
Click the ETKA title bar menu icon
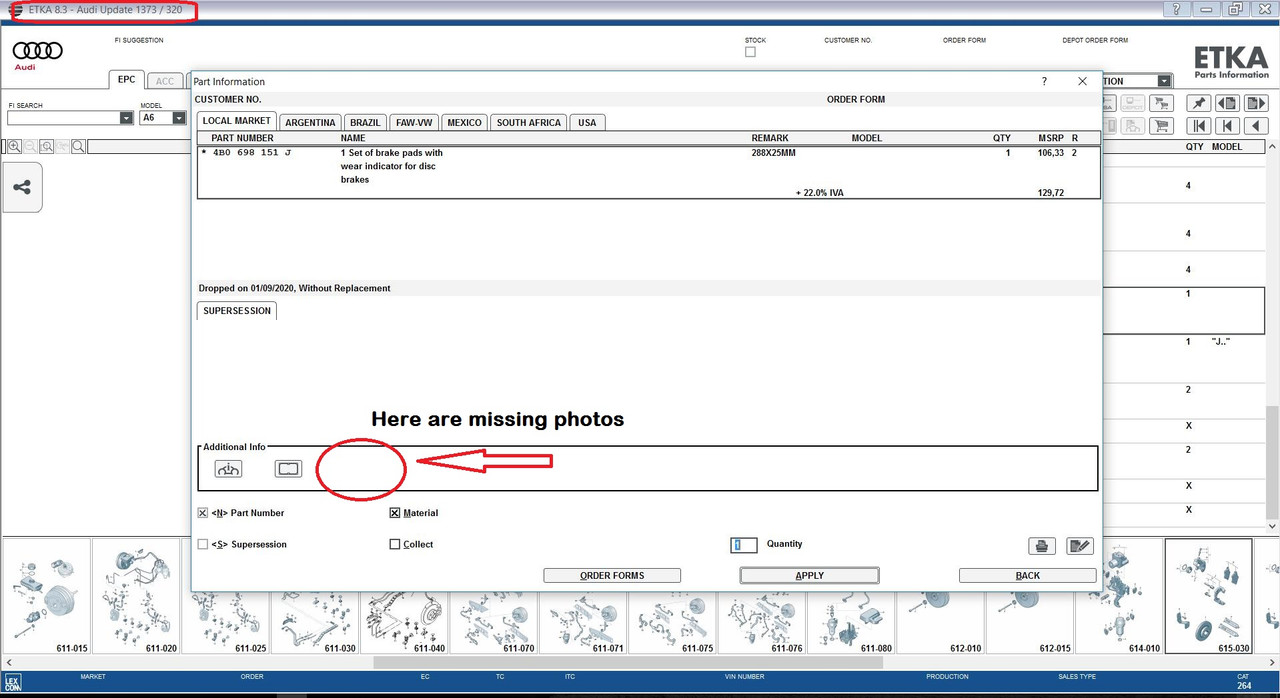tap(16, 9)
